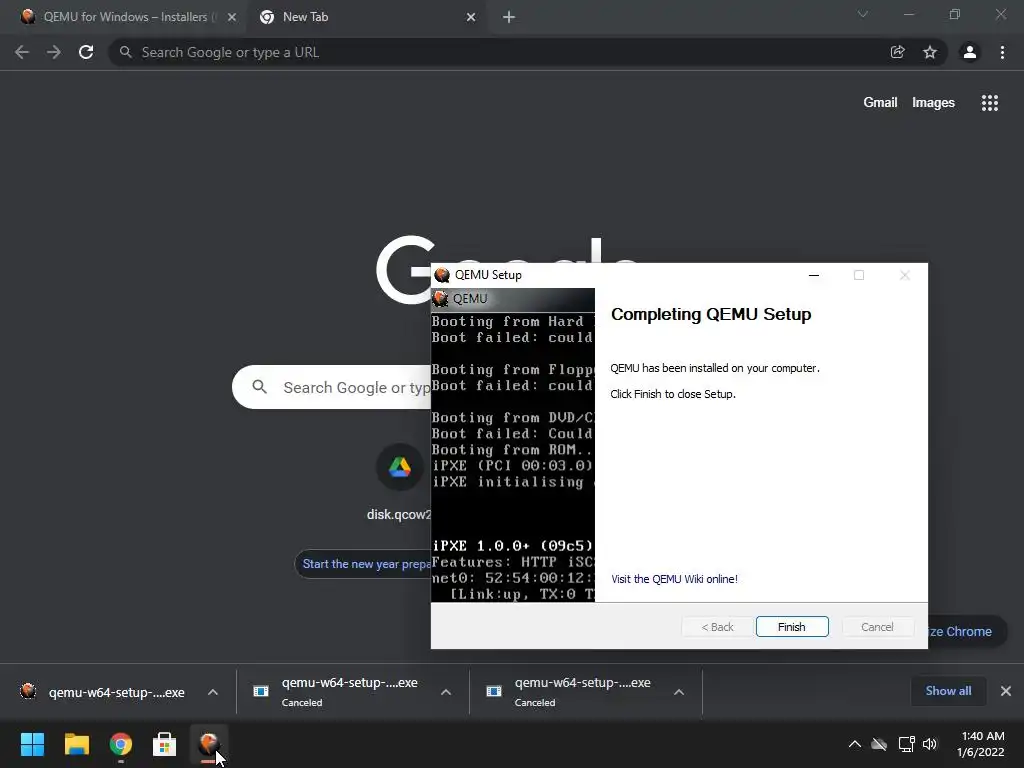This screenshot has width=1024, height=768.
Task: Open network settings tray icon
Action: [x=906, y=744]
